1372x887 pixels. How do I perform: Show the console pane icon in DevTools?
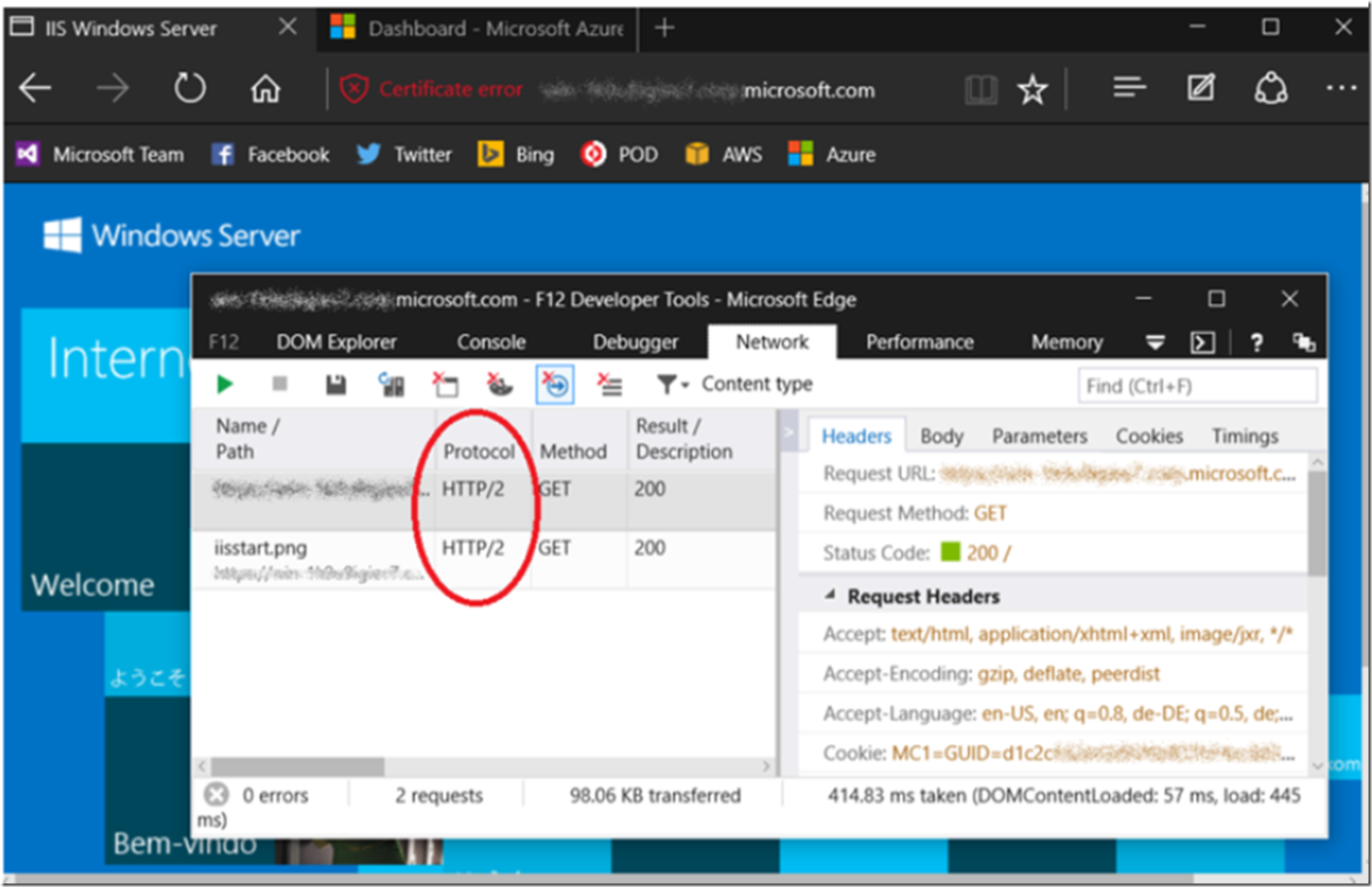click(1202, 342)
